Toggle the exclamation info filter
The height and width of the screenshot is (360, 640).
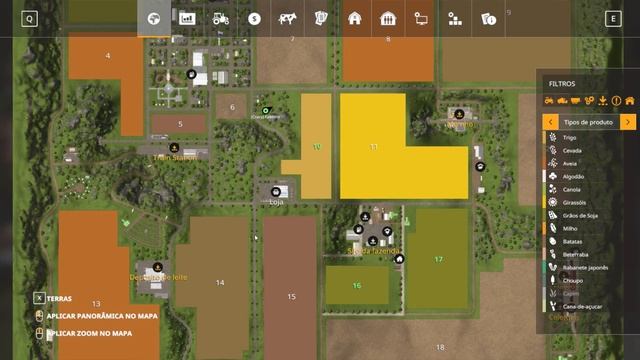[616, 100]
